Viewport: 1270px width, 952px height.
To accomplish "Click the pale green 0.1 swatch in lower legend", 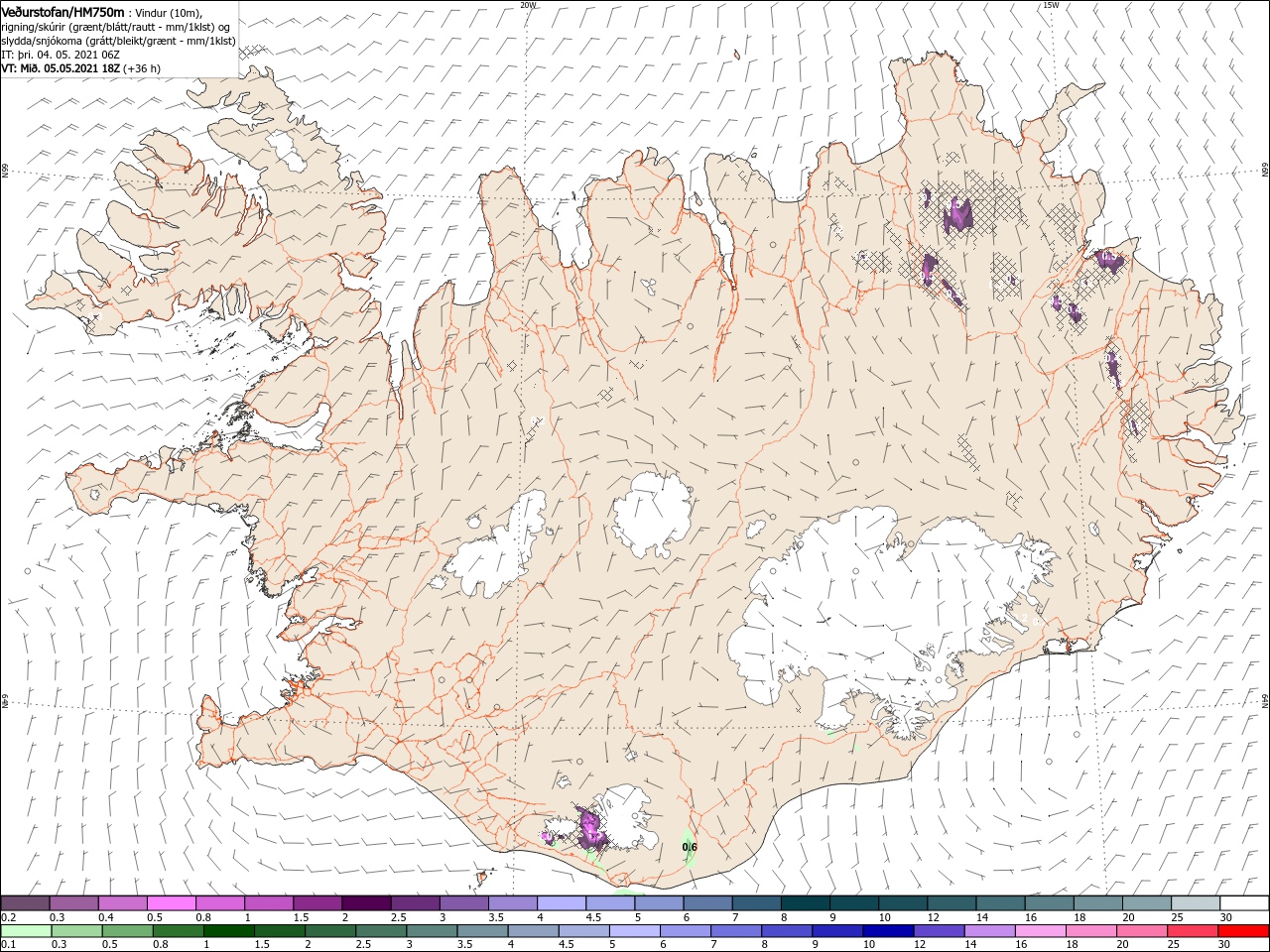I will tap(26, 931).
